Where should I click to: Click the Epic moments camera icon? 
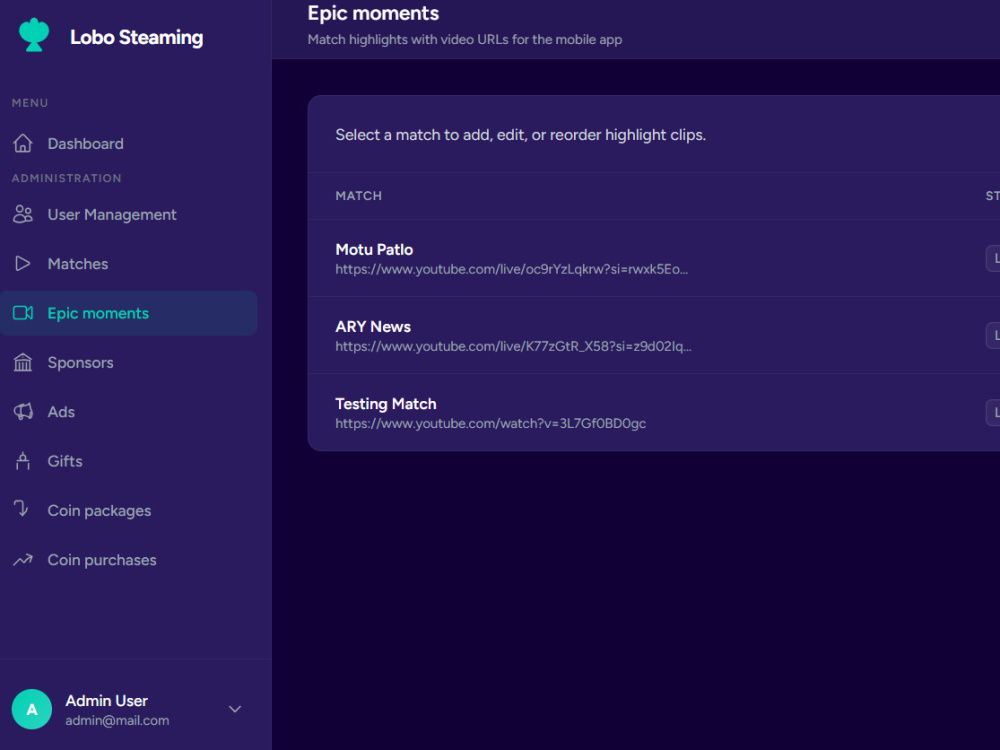pos(23,313)
